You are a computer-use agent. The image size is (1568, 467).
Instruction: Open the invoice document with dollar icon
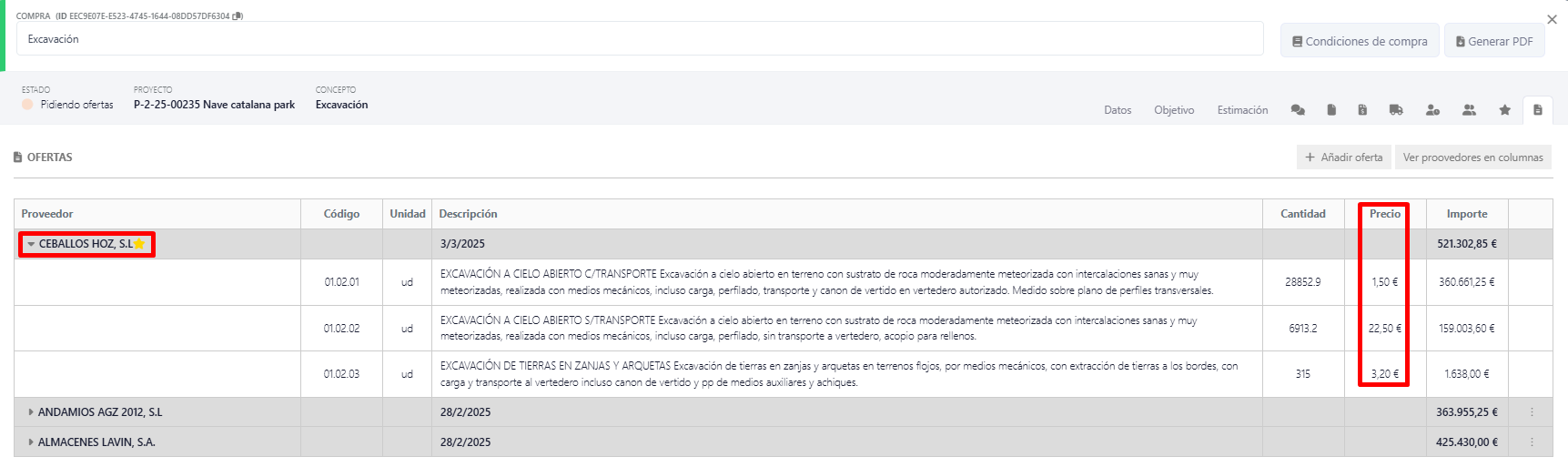1362,110
